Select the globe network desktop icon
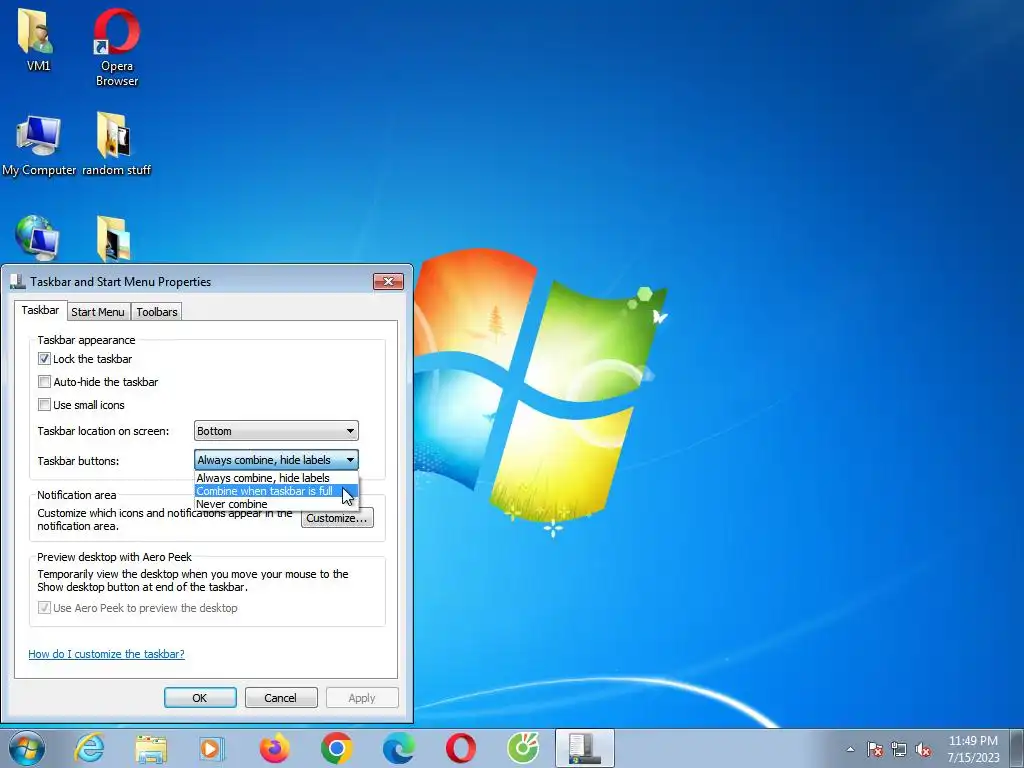Viewport: 1024px width, 768px height. (37, 238)
